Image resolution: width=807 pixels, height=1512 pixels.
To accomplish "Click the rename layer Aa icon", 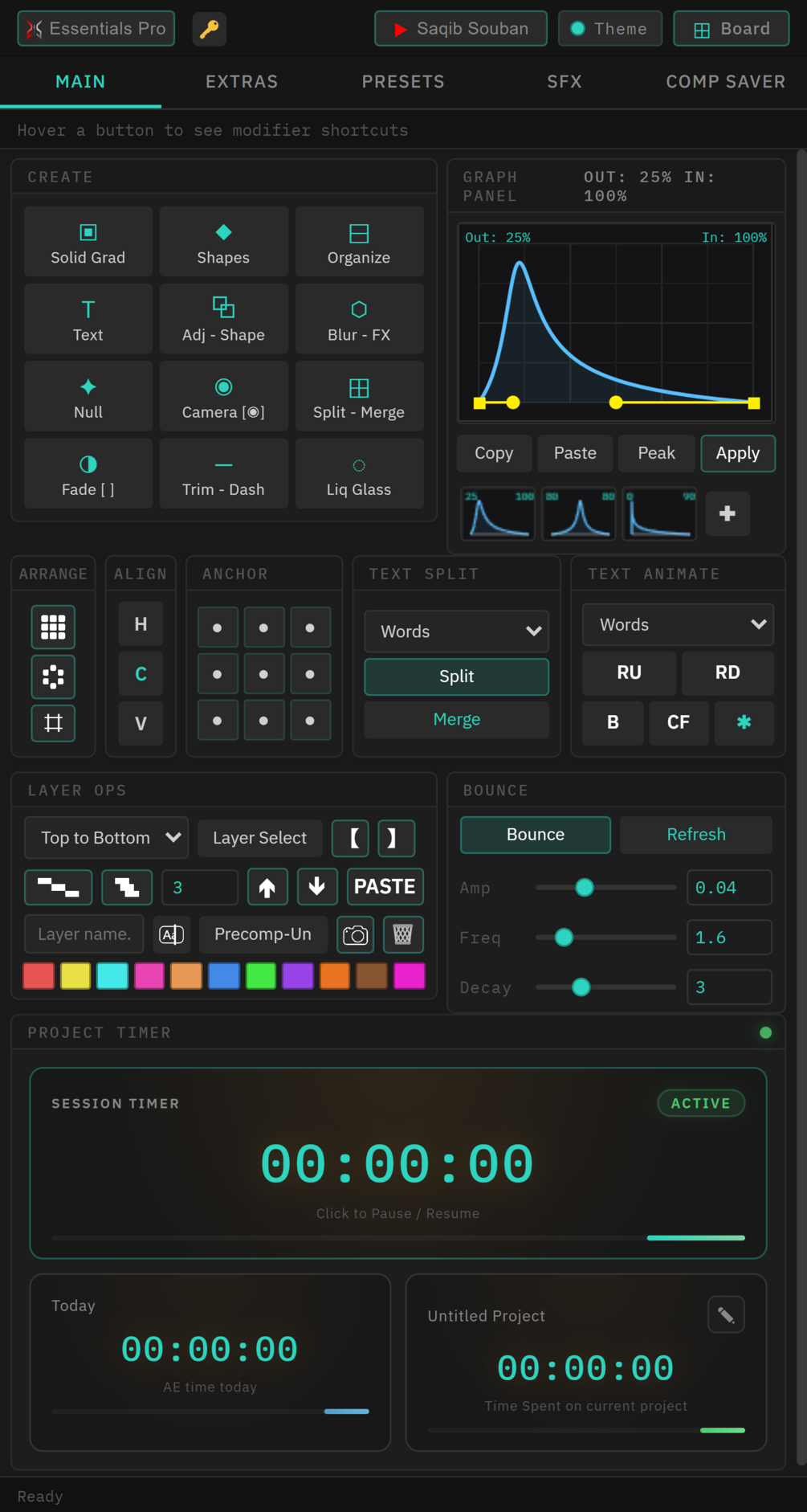I will pyautogui.click(x=172, y=934).
